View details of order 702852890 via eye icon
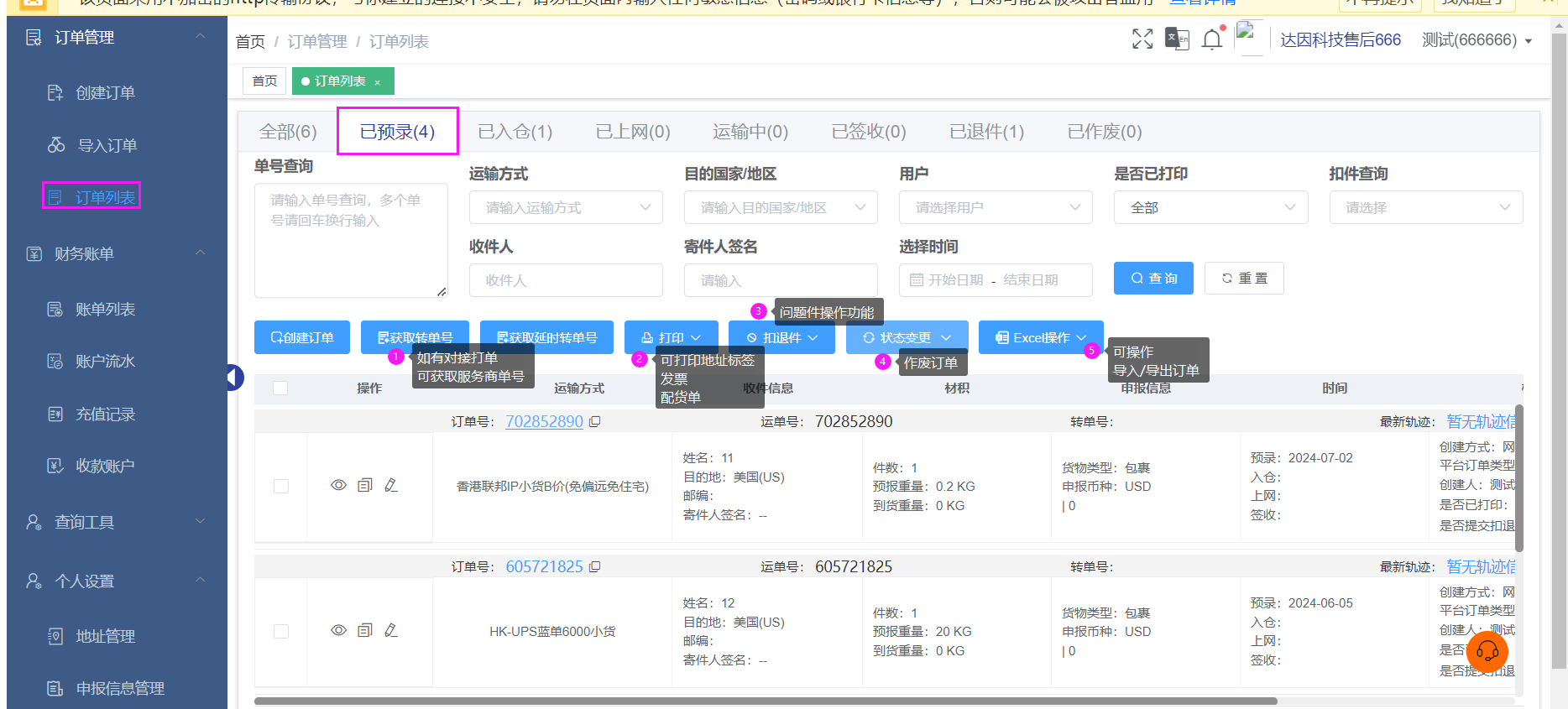The width and height of the screenshot is (1568, 709). pyautogui.click(x=338, y=485)
